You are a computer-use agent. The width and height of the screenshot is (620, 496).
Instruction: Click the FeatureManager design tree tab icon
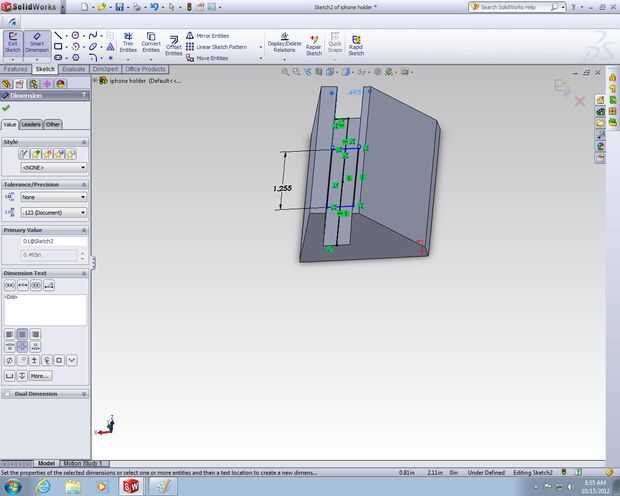click(x=6, y=84)
